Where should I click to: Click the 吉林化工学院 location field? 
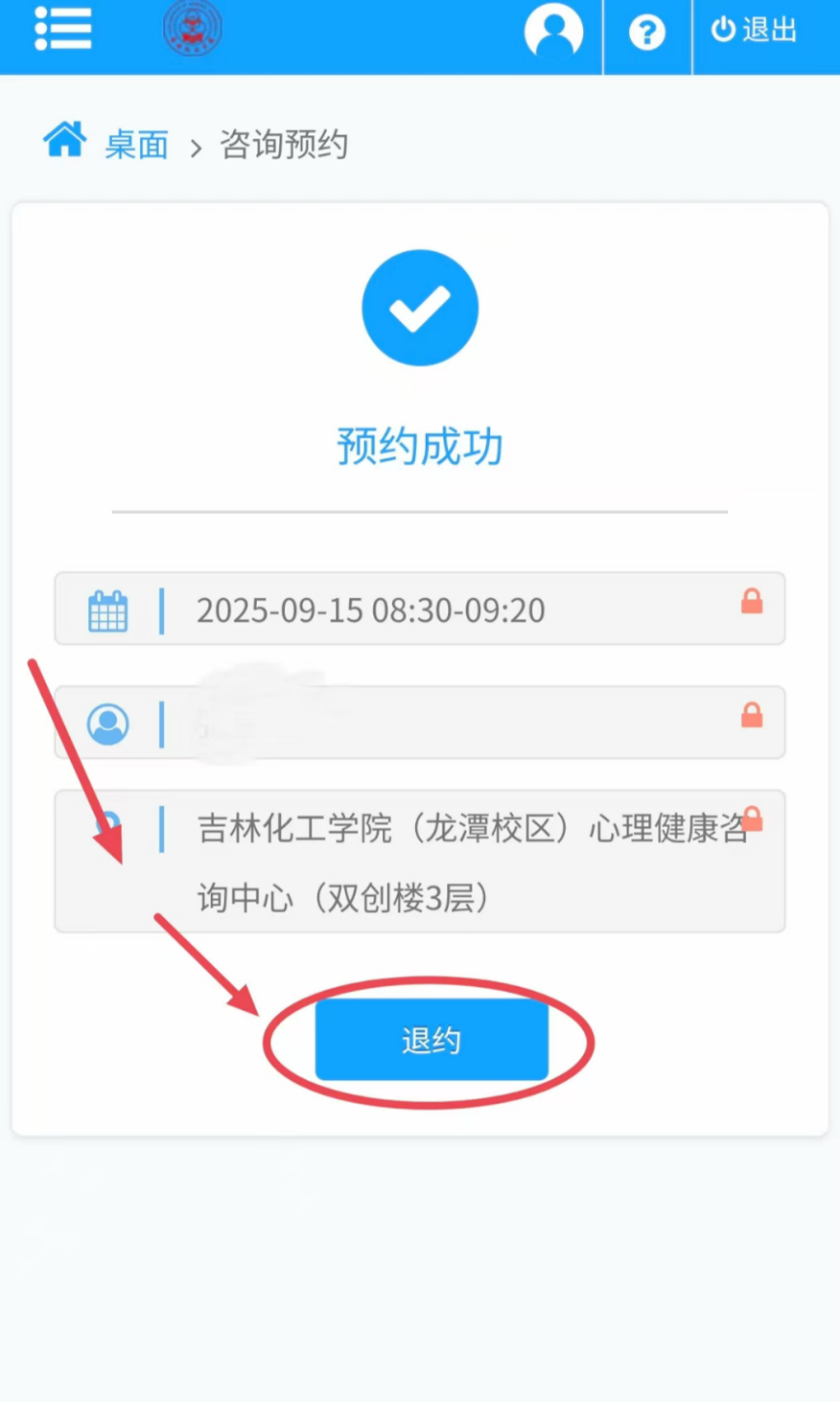[420, 861]
